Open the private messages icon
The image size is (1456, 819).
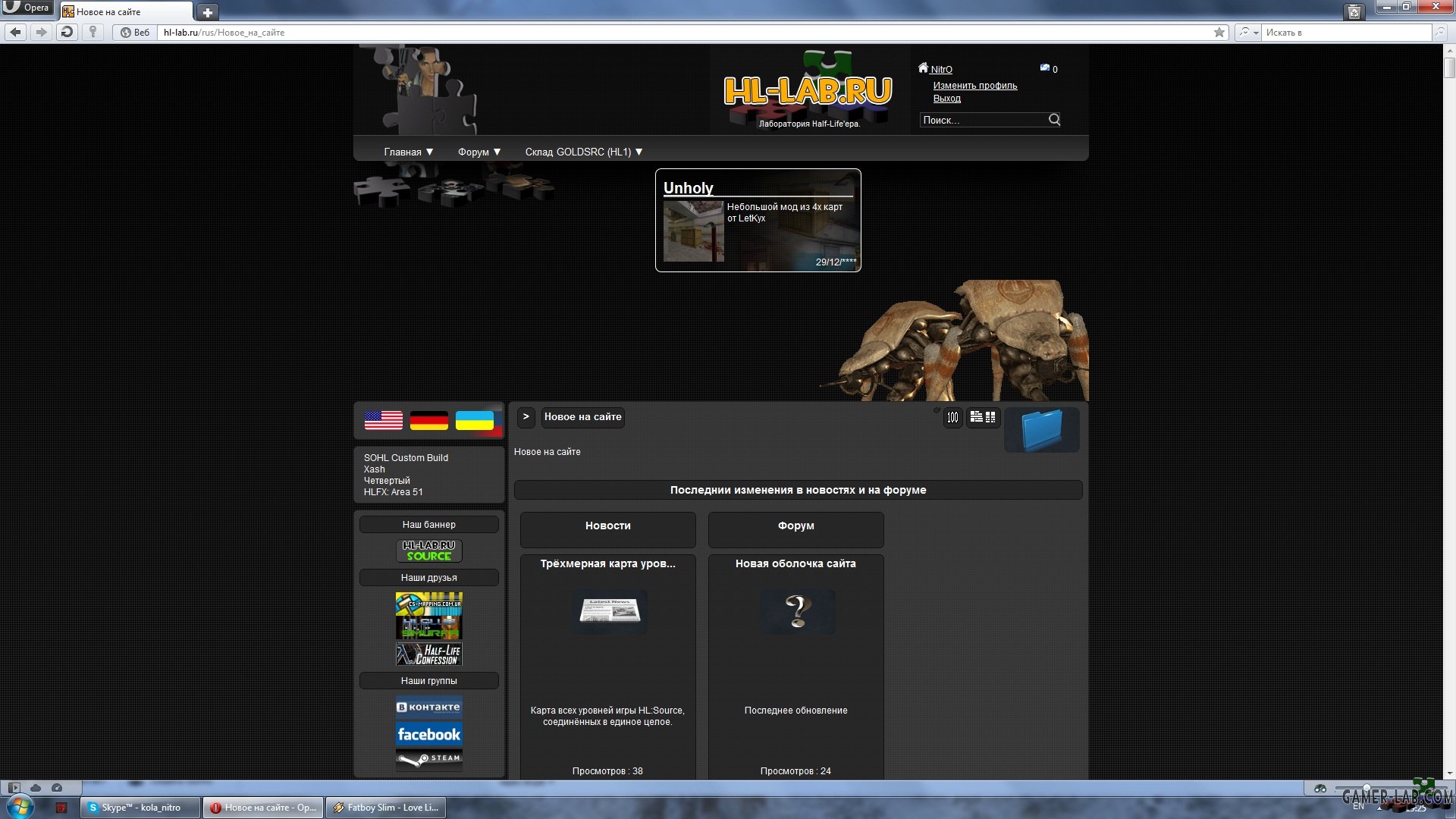1044,68
